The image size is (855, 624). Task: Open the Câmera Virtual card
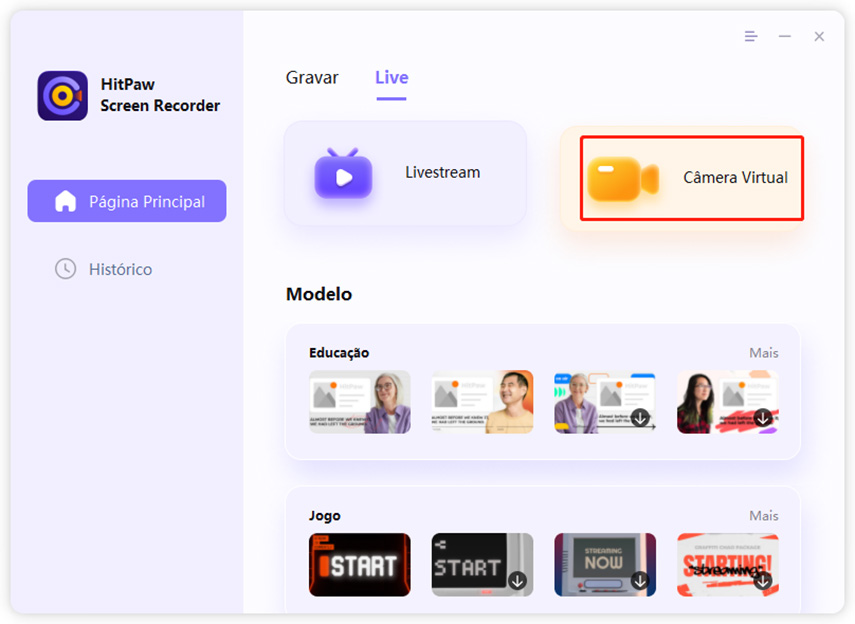pyautogui.click(x=692, y=179)
